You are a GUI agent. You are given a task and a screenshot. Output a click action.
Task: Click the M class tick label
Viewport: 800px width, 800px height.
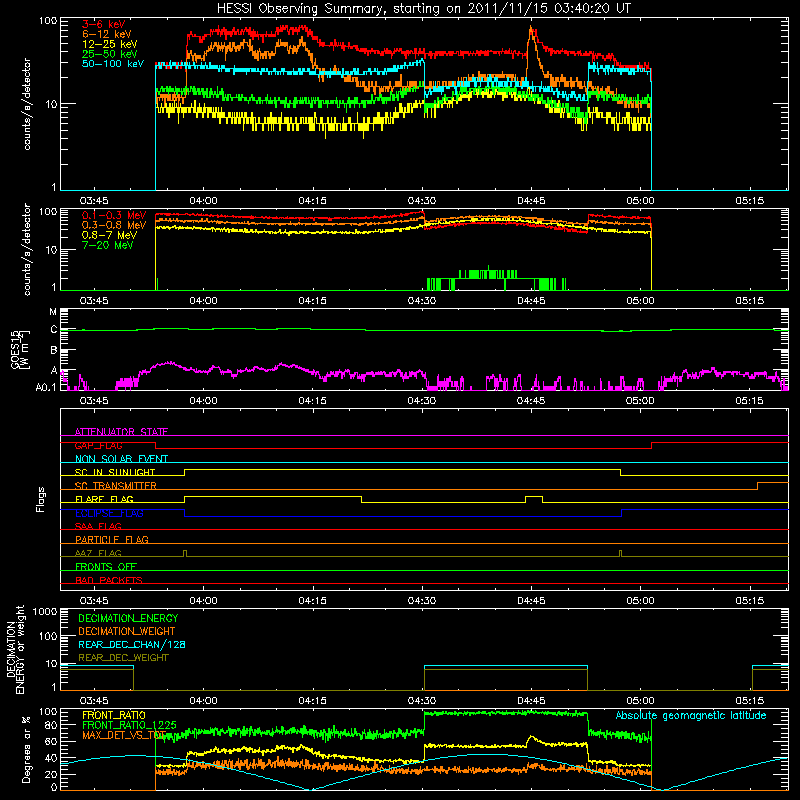tap(53, 312)
